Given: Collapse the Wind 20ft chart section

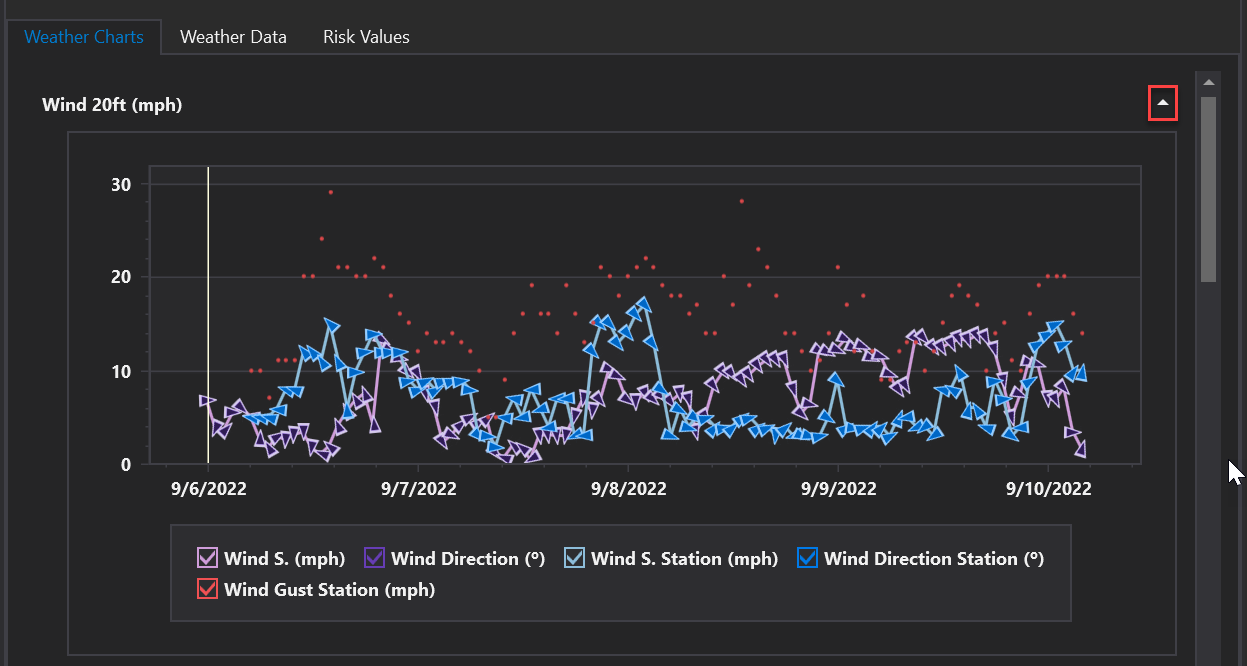Looking at the screenshot, I should point(1162,104).
